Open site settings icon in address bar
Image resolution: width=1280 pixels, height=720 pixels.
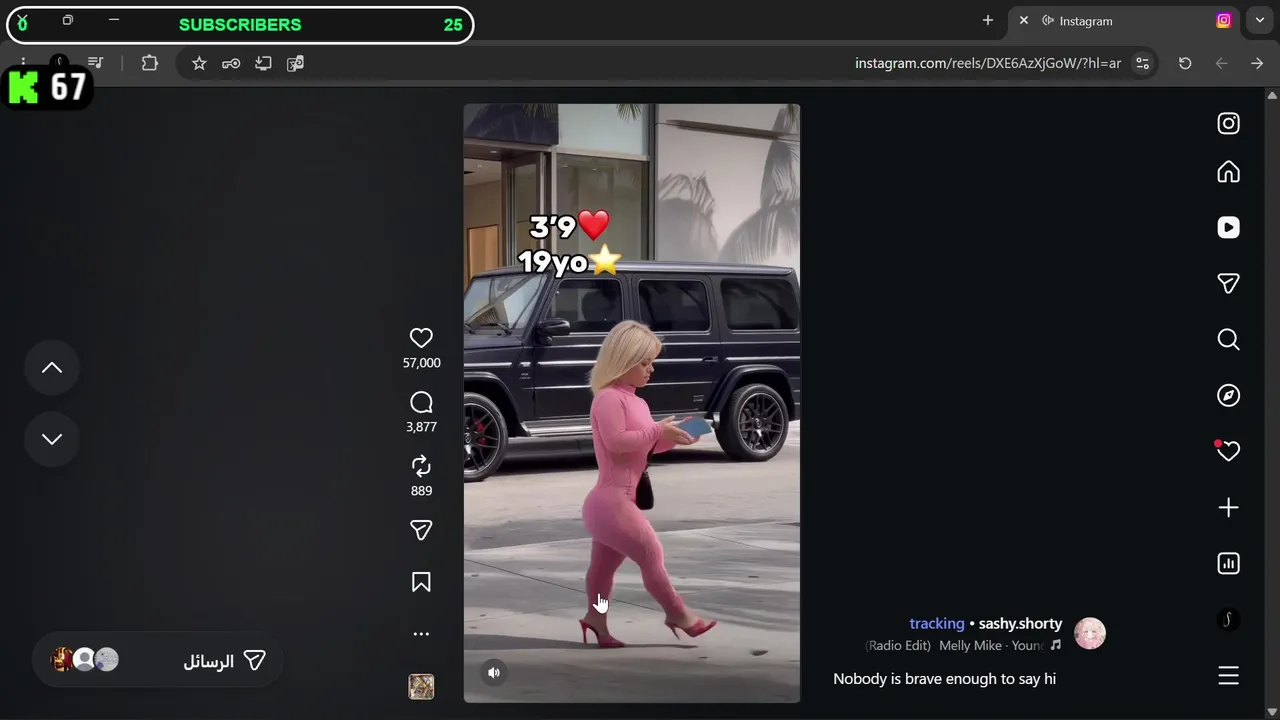click(1142, 63)
